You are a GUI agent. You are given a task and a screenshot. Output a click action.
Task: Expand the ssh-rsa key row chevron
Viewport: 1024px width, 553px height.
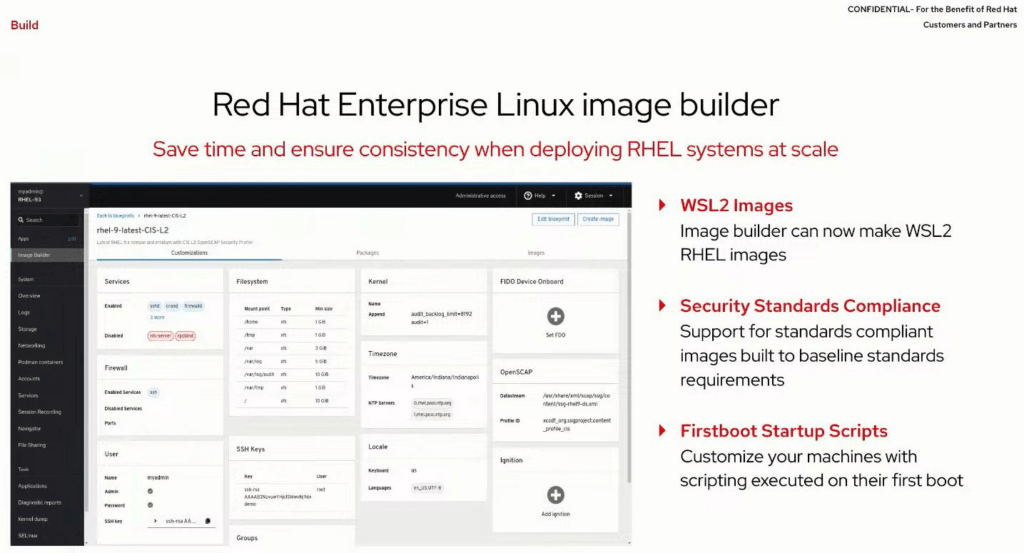tap(155, 521)
